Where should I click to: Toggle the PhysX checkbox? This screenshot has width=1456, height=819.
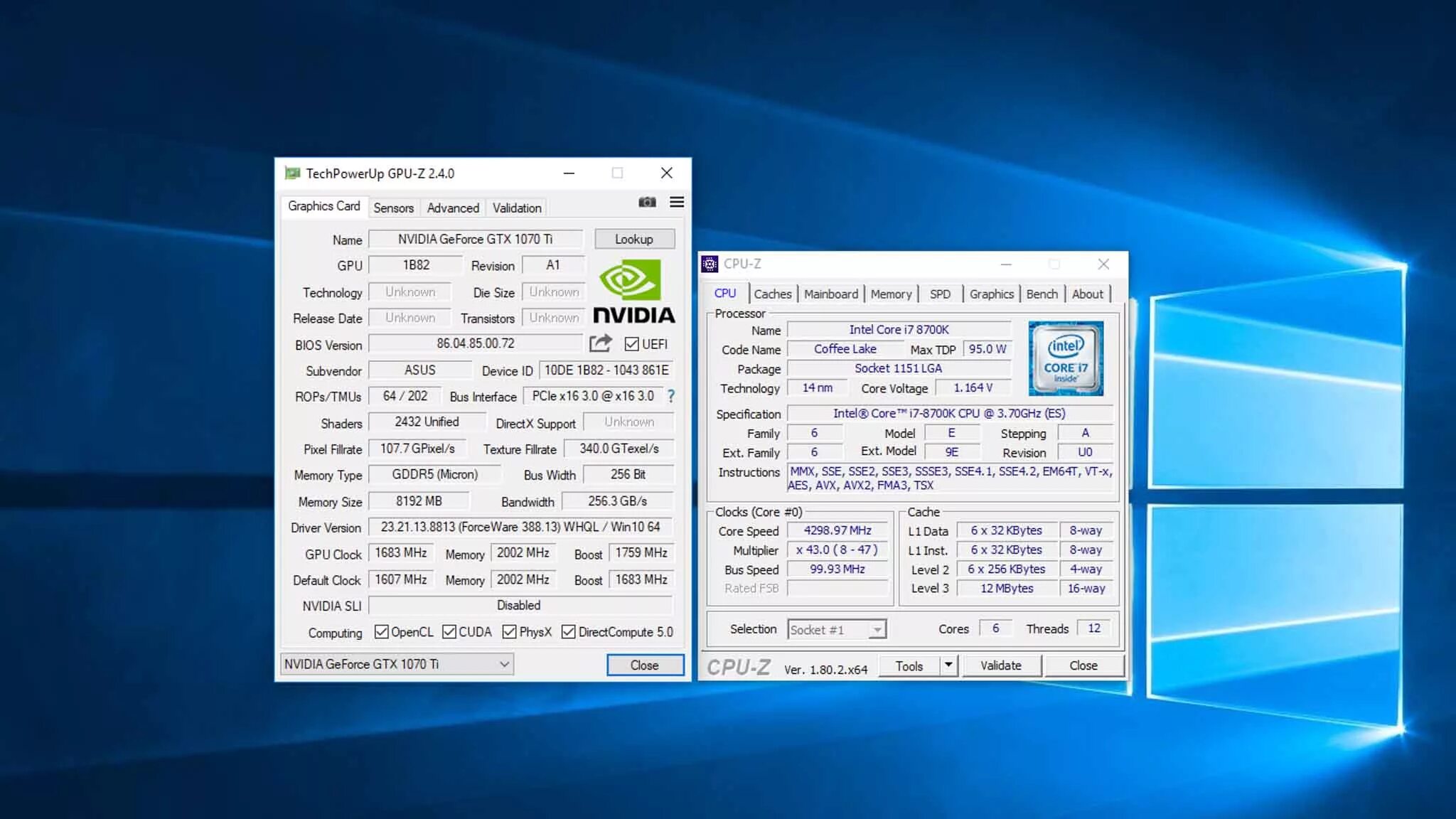tap(509, 631)
